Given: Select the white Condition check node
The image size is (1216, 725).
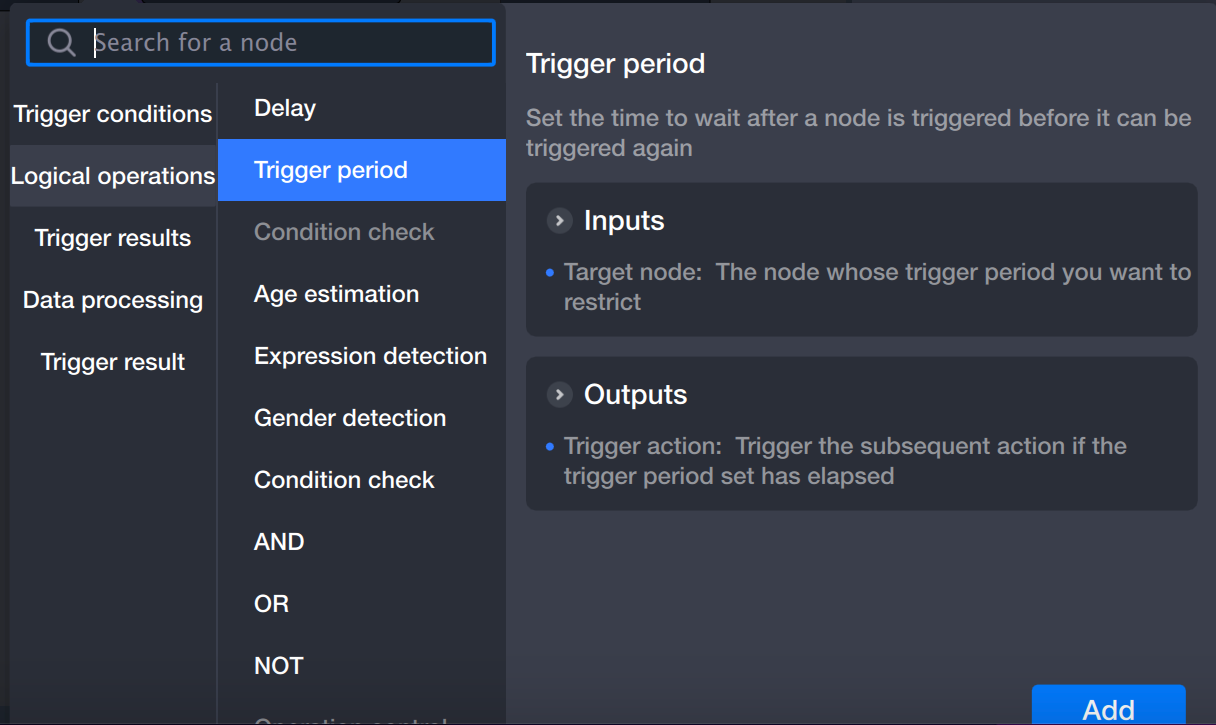Looking at the screenshot, I should [344, 480].
